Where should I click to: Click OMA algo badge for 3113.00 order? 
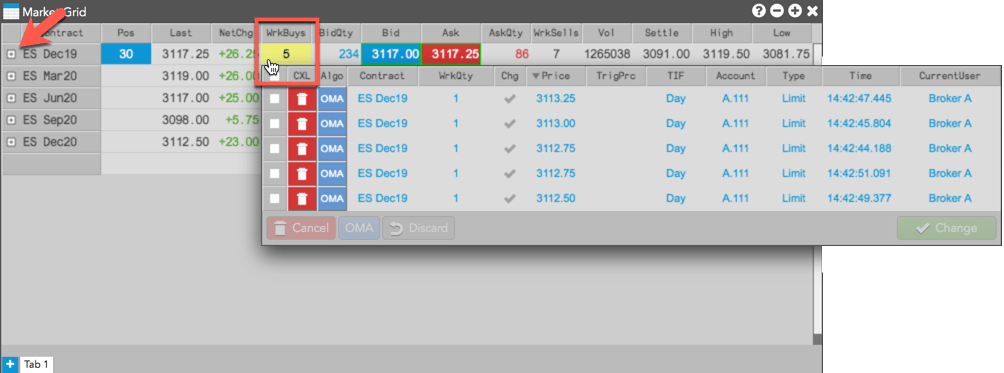[332, 123]
